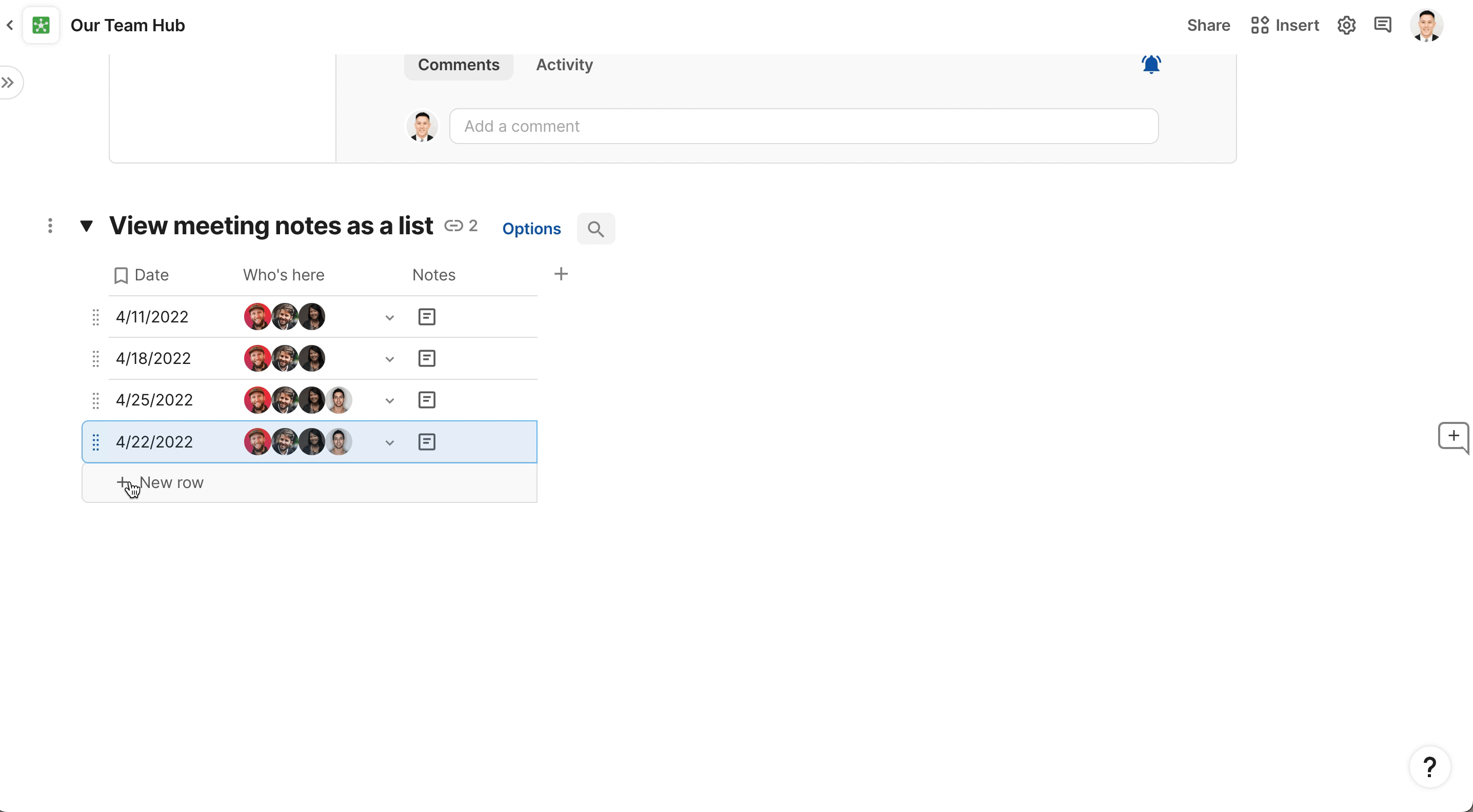Image resolution: width=1473 pixels, height=812 pixels.
Task: Grab the row handle for 4/11/2022
Action: (95, 317)
